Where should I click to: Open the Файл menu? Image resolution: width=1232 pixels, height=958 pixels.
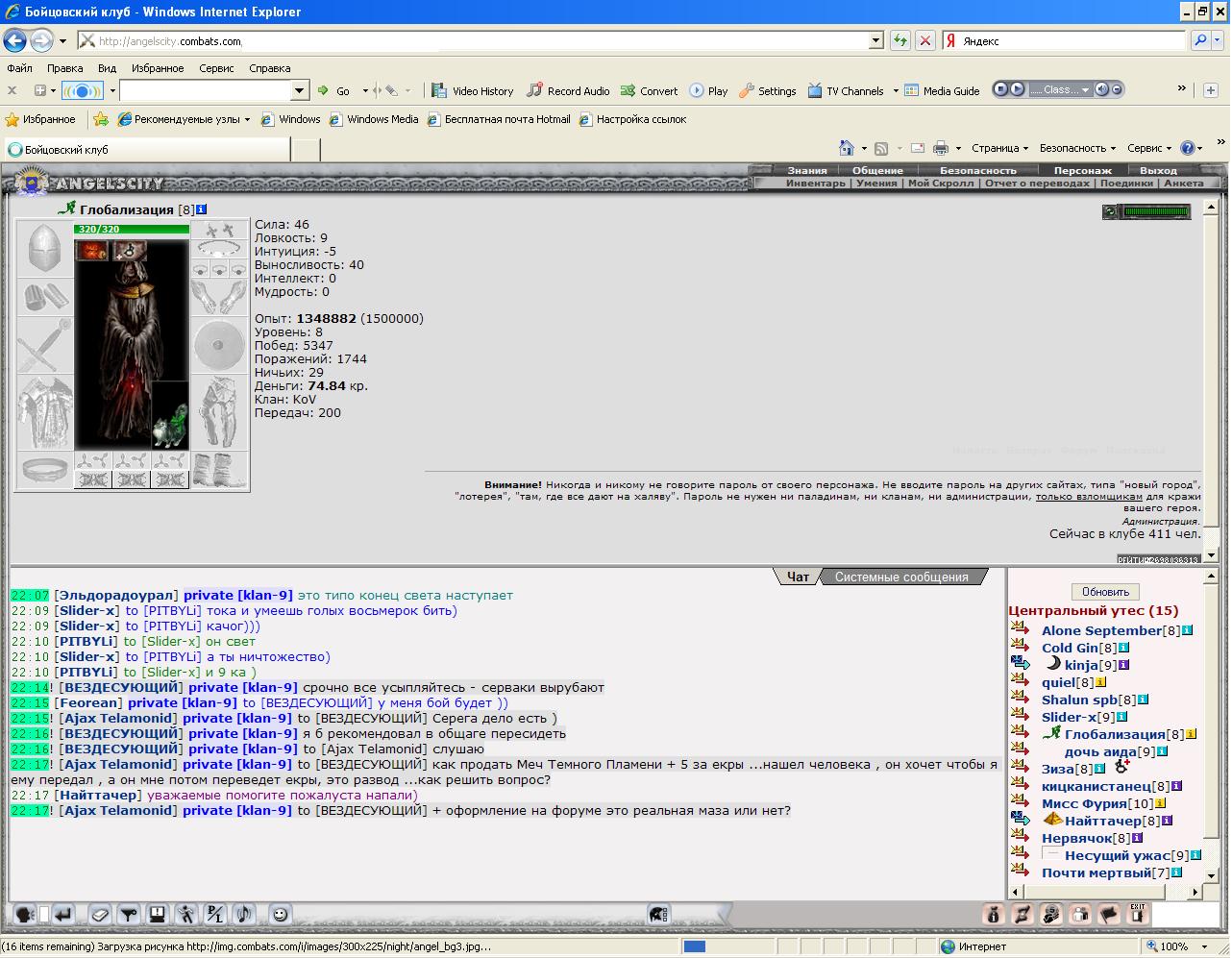pos(19,68)
